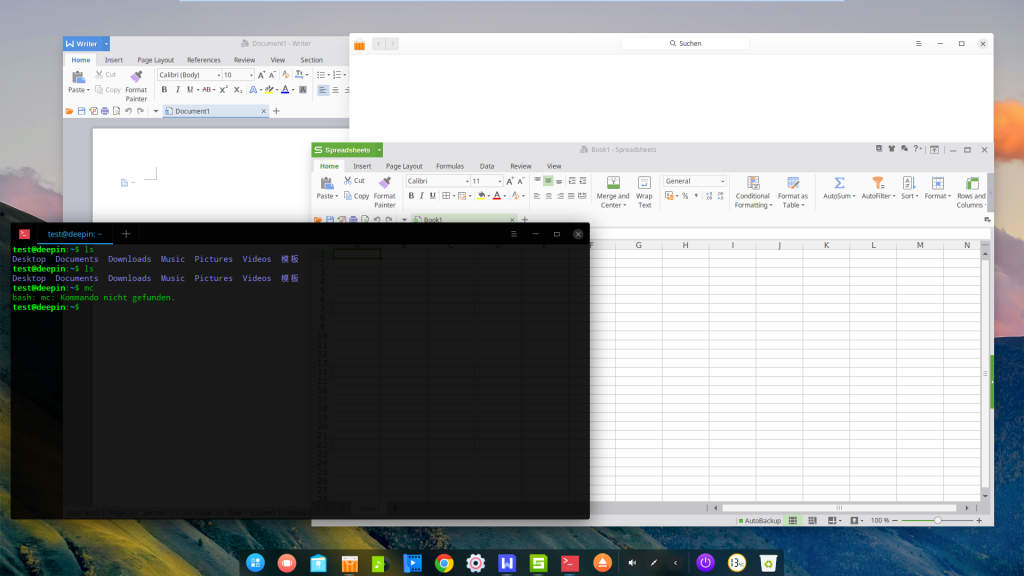Open the green Spreadsheets application menu dropdown
Image resolution: width=1024 pixels, height=576 pixels.
(x=380, y=150)
